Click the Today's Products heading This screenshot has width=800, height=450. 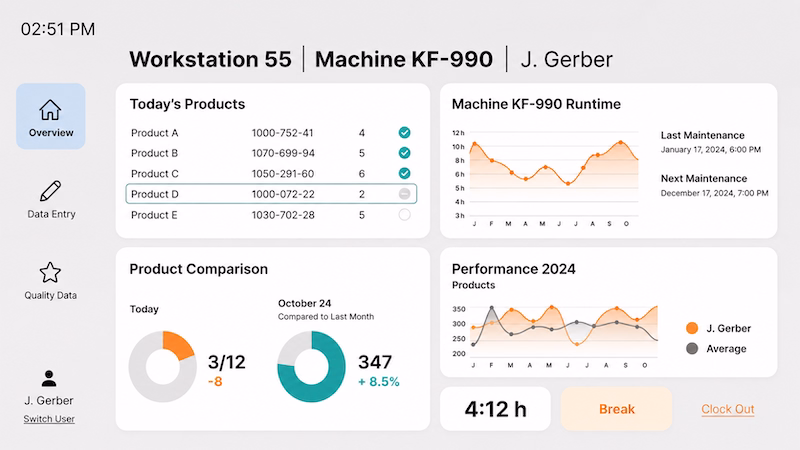[x=187, y=104]
